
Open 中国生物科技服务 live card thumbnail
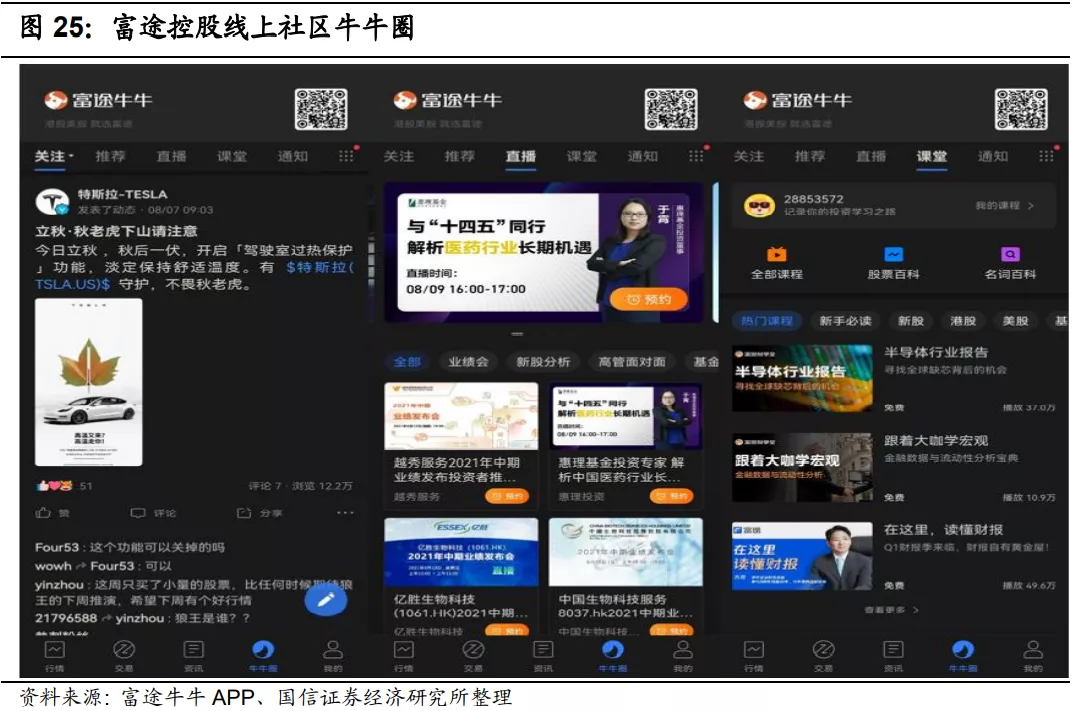(626, 552)
